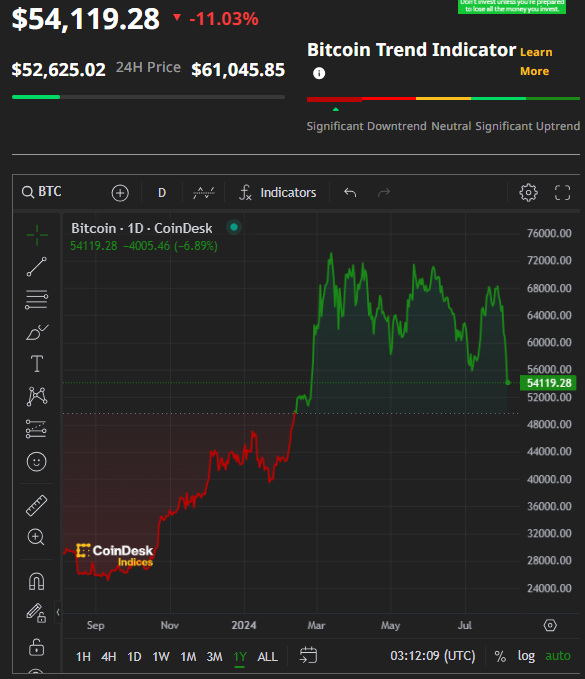Collapse the drawing toolbar panel arrow
585x679 pixels.
tap(58, 612)
